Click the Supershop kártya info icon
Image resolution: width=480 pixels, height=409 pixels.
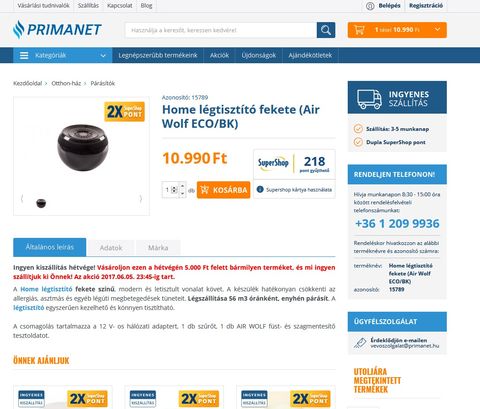(x=260, y=189)
